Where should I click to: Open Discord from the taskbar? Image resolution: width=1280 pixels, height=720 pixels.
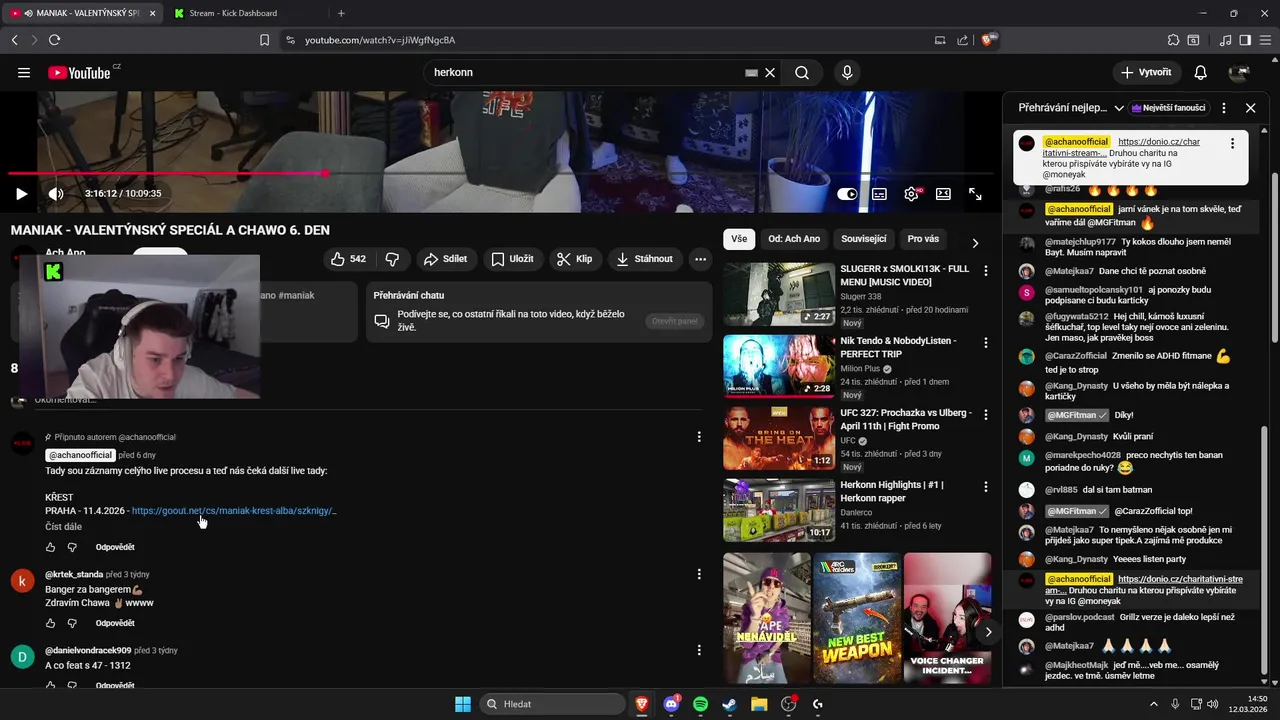tap(671, 704)
